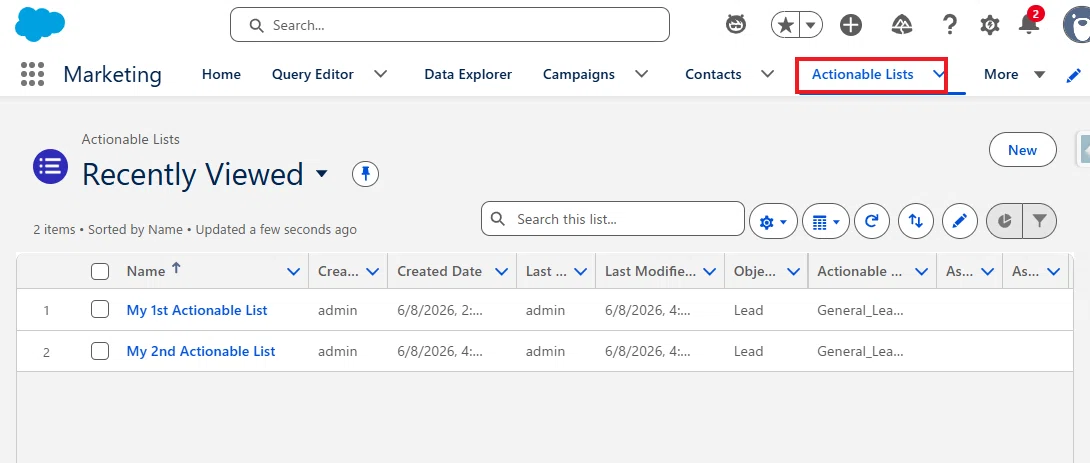This screenshot has width=1090, height=463.
Task: Select checkbox for My 2nd Actionable List
Action: [100, 351]
